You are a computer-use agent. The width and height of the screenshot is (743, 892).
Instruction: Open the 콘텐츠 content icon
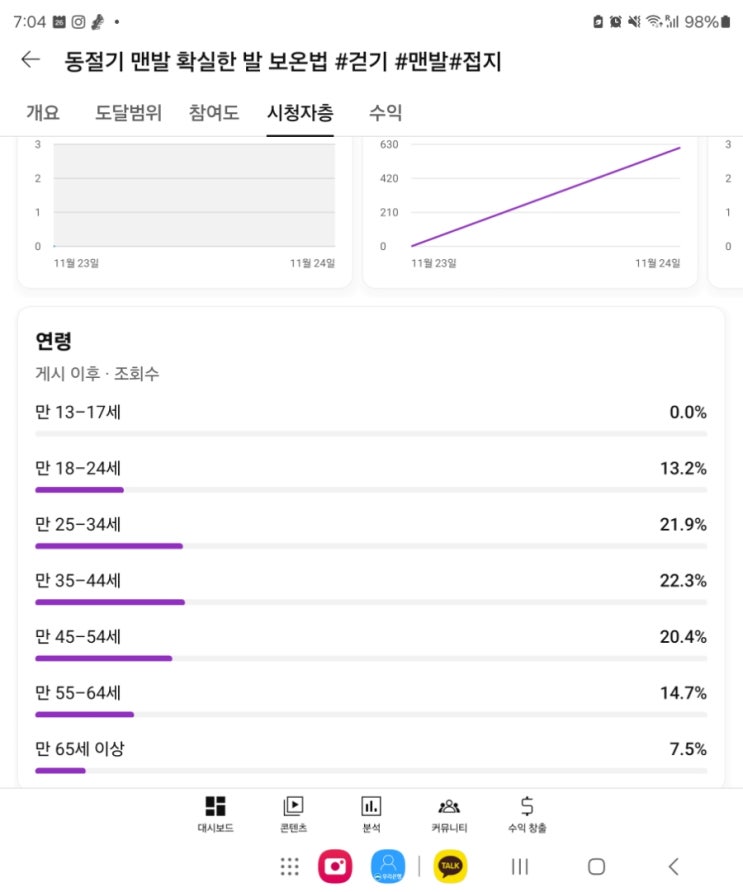coord(293,812)
